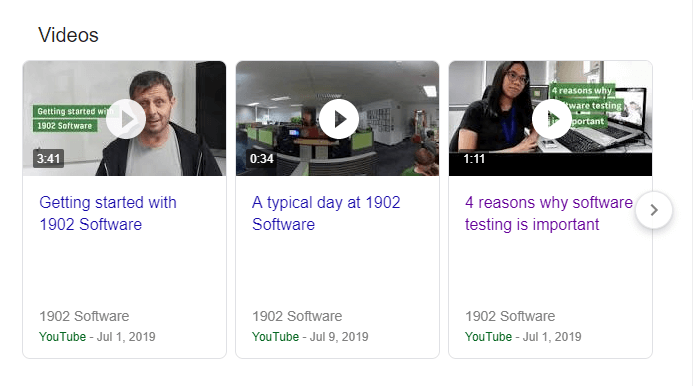The image size is (693, 386).
Task: Open the 'Getting started with 1902 Software' title link
Action: click(108, 213)
